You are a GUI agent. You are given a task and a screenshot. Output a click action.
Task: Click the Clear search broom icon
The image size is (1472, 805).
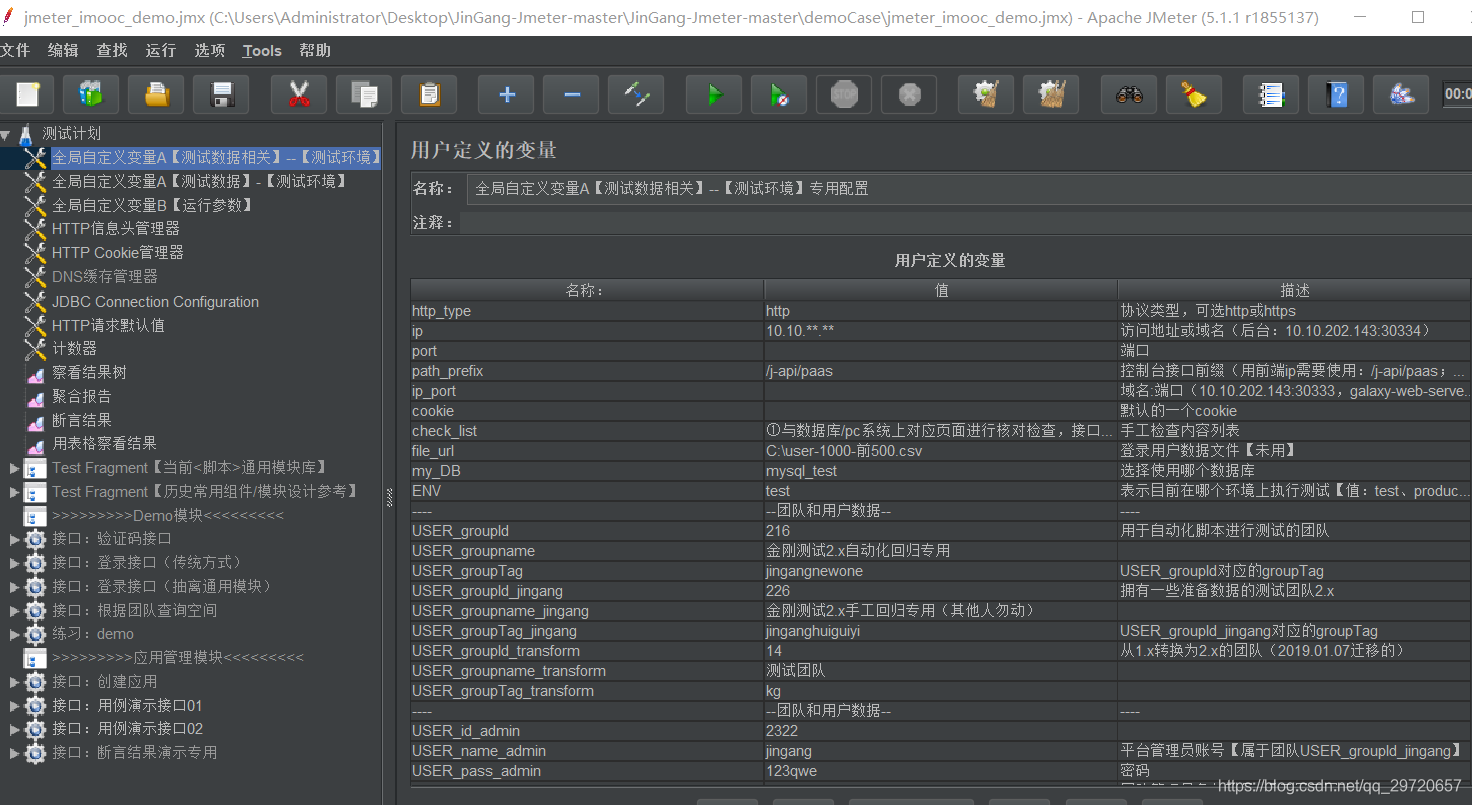pyautogui.click(x=1193, y=94)
